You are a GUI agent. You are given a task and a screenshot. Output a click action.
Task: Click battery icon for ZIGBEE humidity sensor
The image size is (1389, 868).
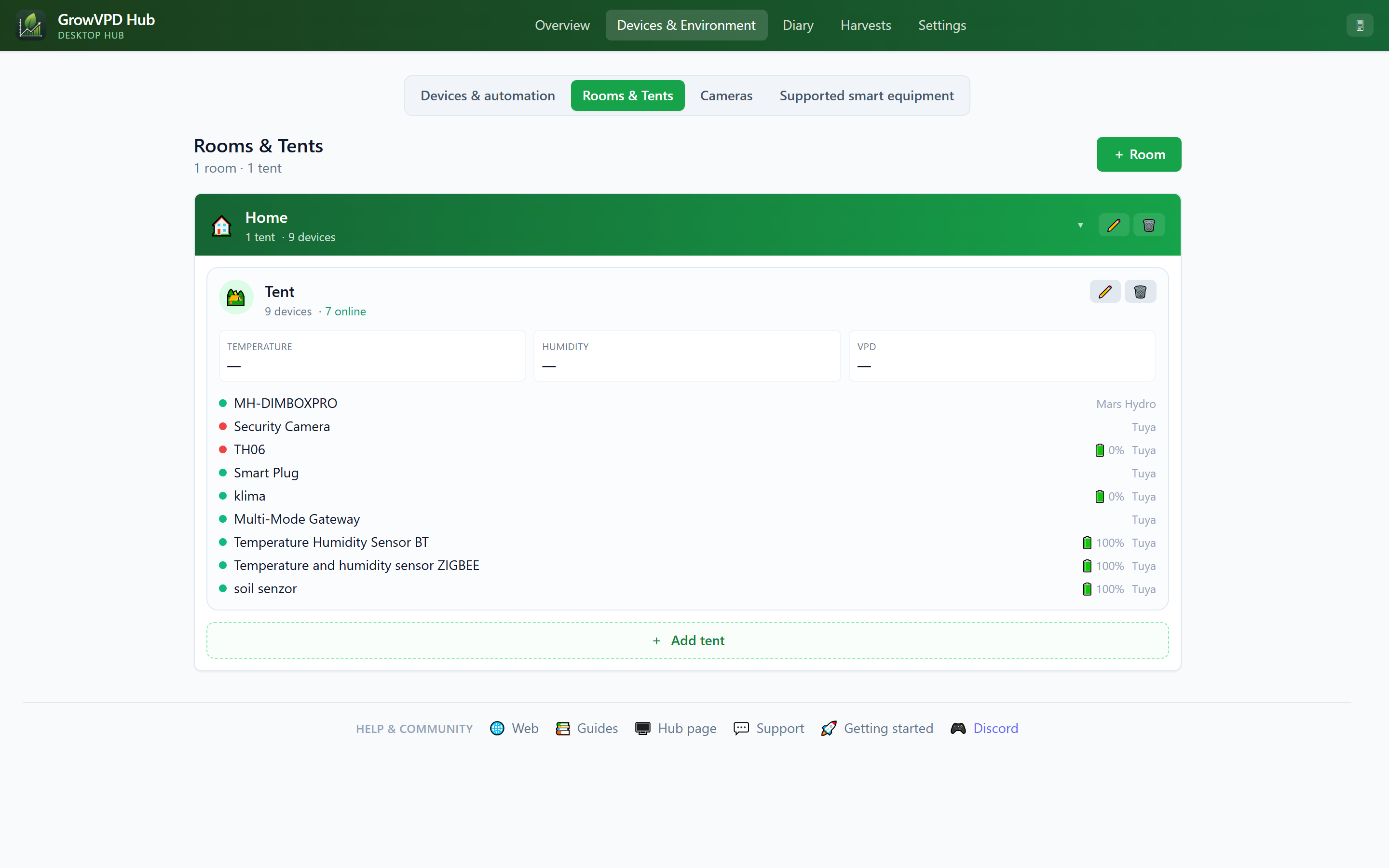pos(1087,566)
